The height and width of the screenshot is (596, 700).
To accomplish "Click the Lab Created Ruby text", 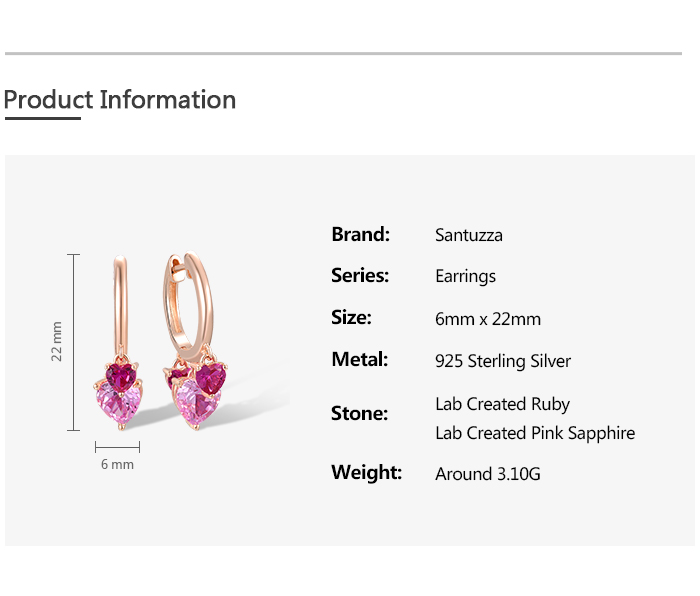I will coord(502,404).
